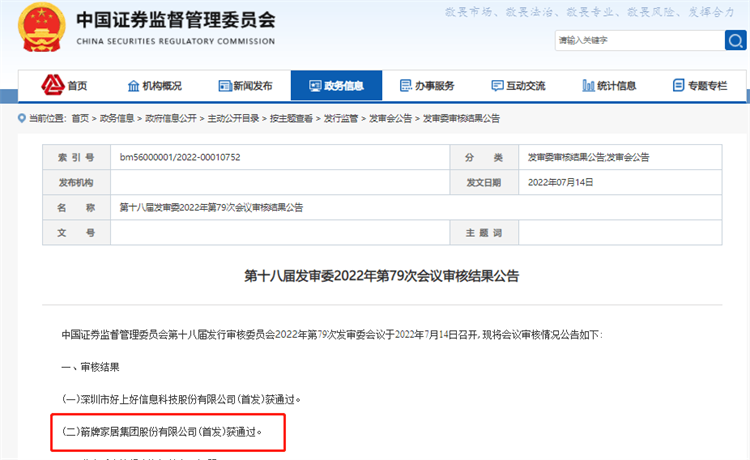Screen dimensions: 750x460
Task: Open the 专题专栏 navigation tab
Action: pos(700,86)
